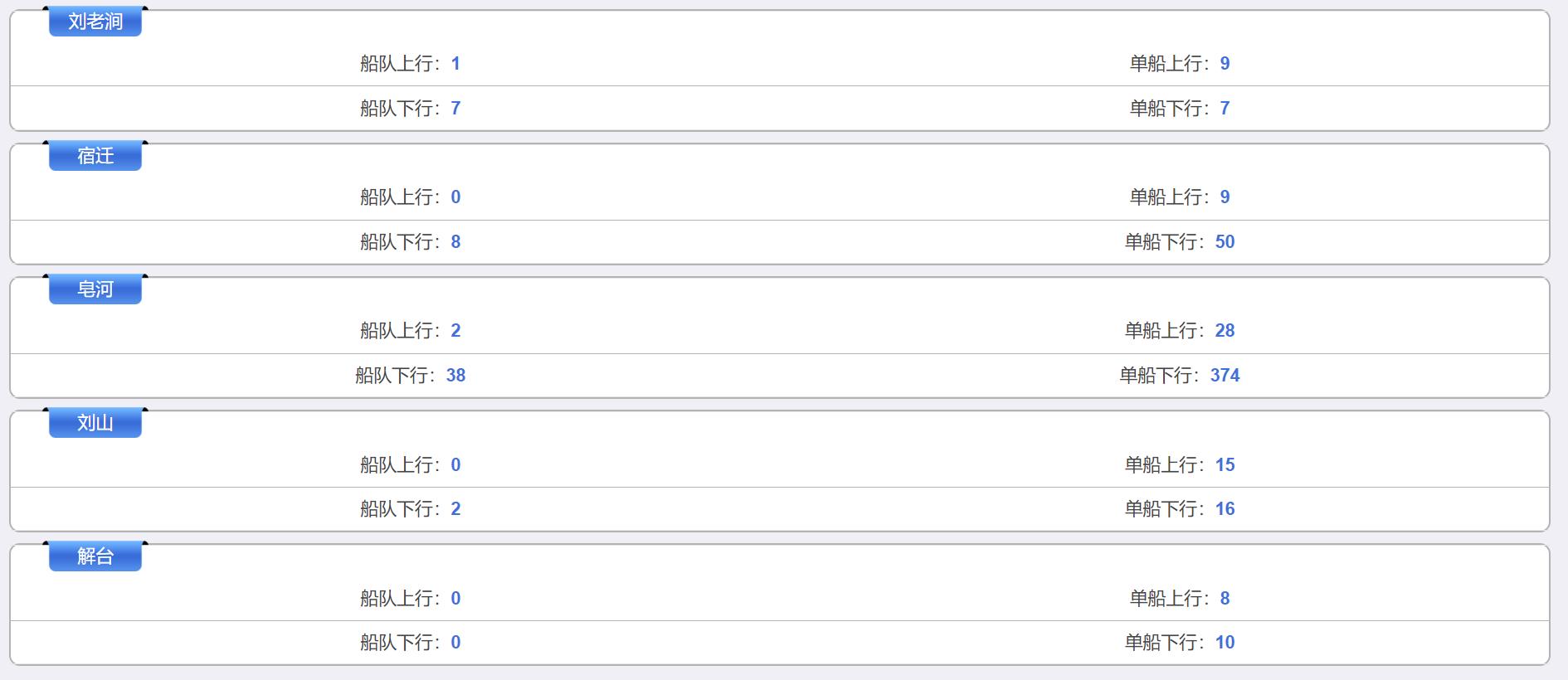
Task: Open 刘山 单船上行 count 15
Action: coord(1225,465)
